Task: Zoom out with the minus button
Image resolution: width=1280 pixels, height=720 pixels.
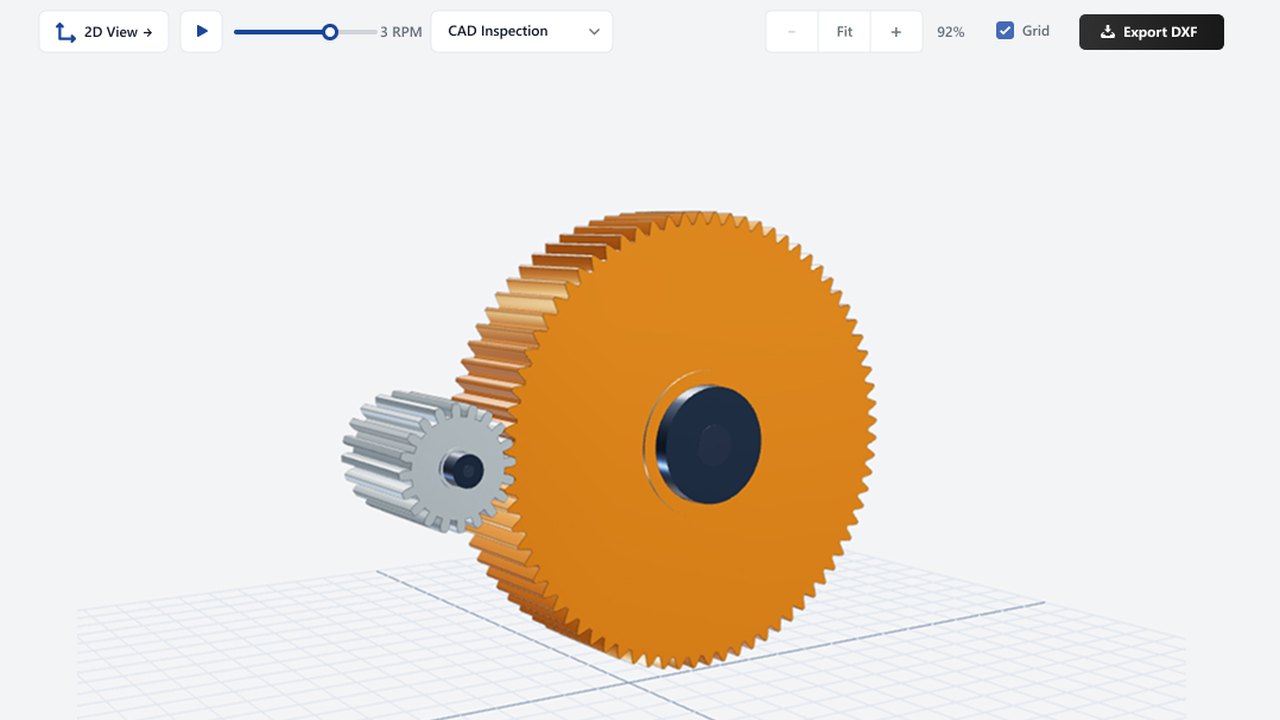Action: [x=792, y=32]
